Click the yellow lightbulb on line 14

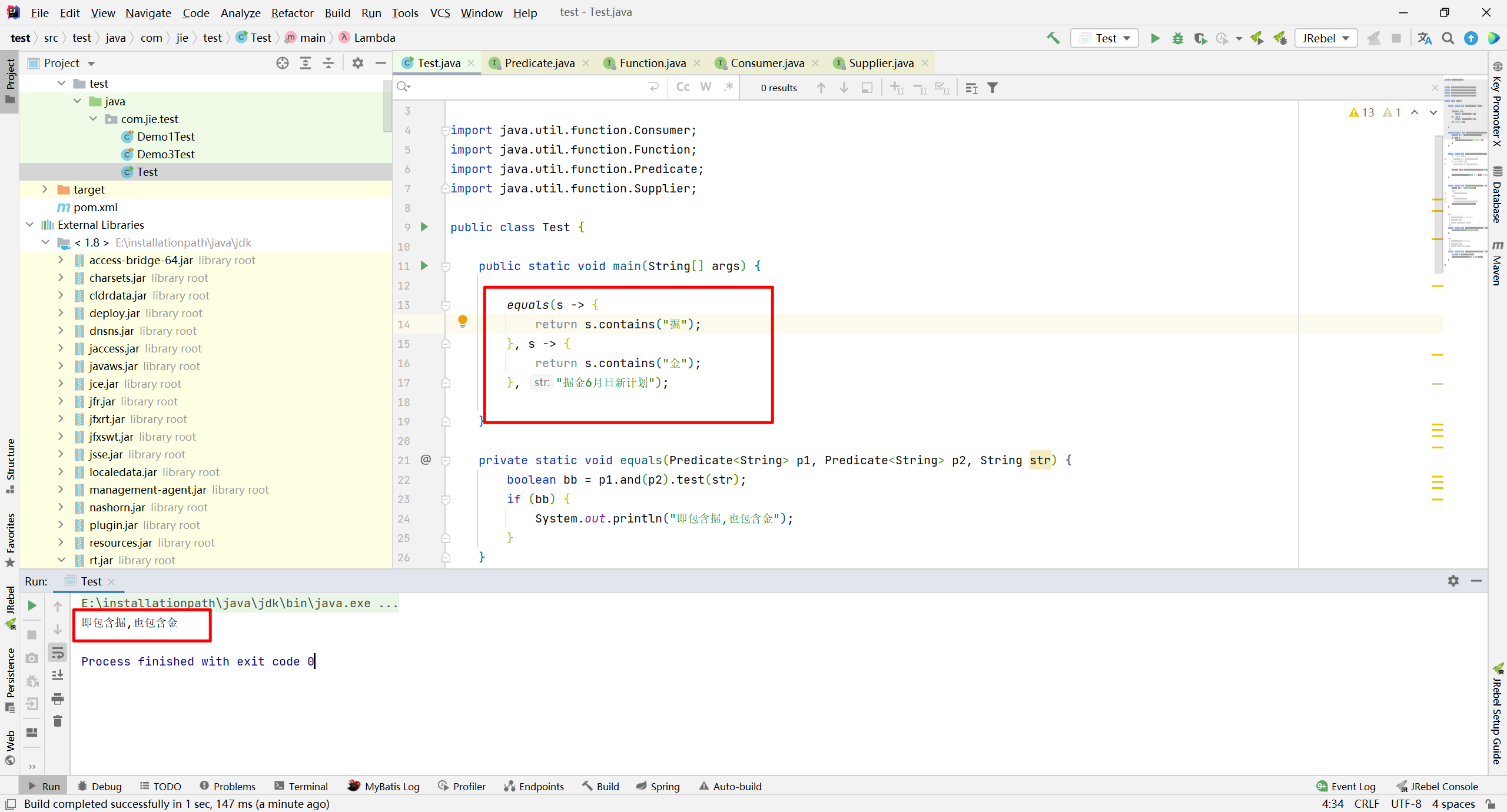[x=463, y=321]
